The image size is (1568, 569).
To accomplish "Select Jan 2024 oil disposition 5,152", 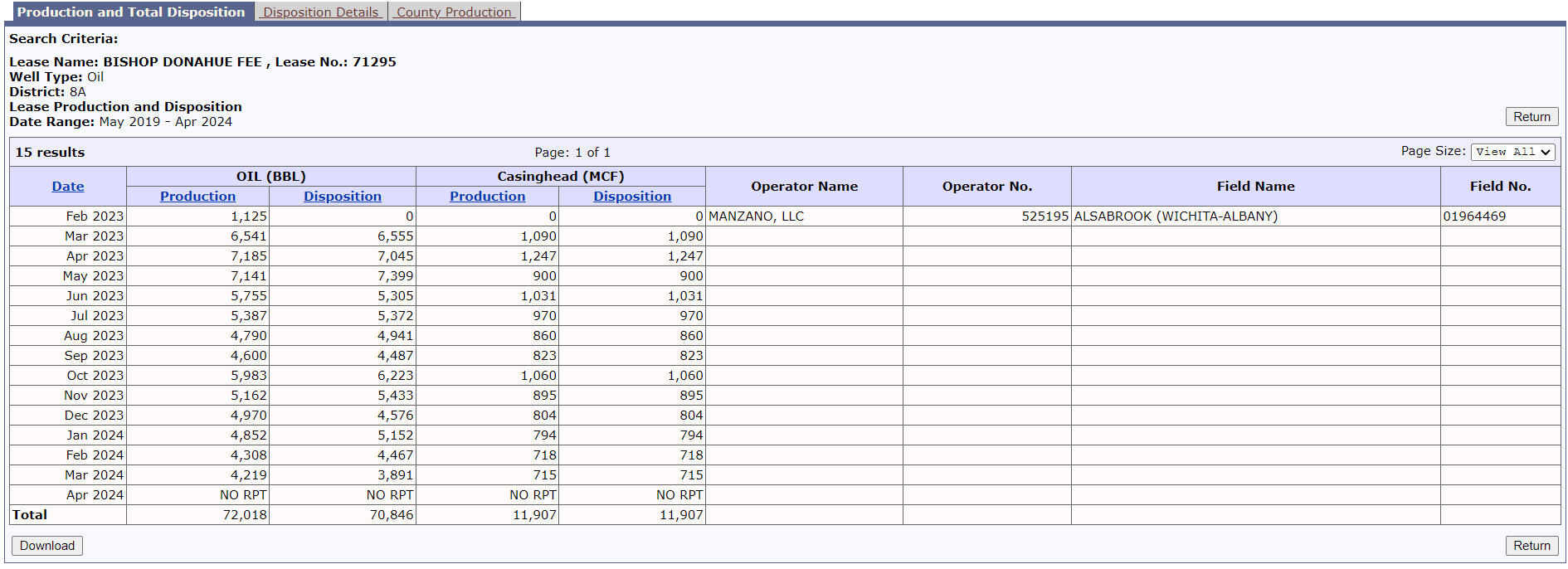I will [343, 435].
